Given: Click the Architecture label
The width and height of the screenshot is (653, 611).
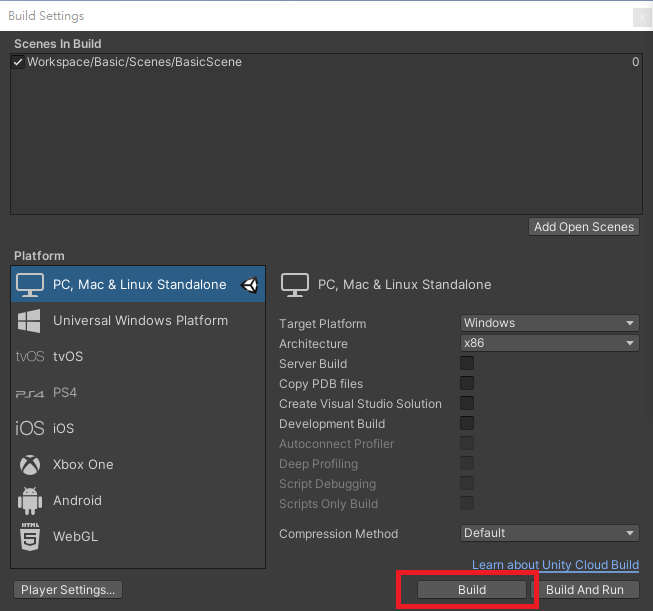Looking at the screenshot, I should click(313, 344).
